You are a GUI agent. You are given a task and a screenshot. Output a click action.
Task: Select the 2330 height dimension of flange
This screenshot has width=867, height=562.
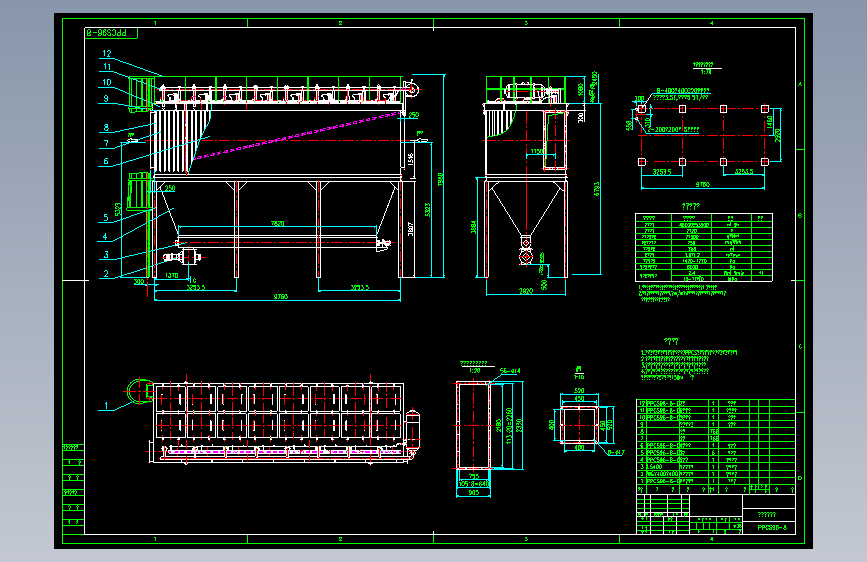(x=519, y=425)
